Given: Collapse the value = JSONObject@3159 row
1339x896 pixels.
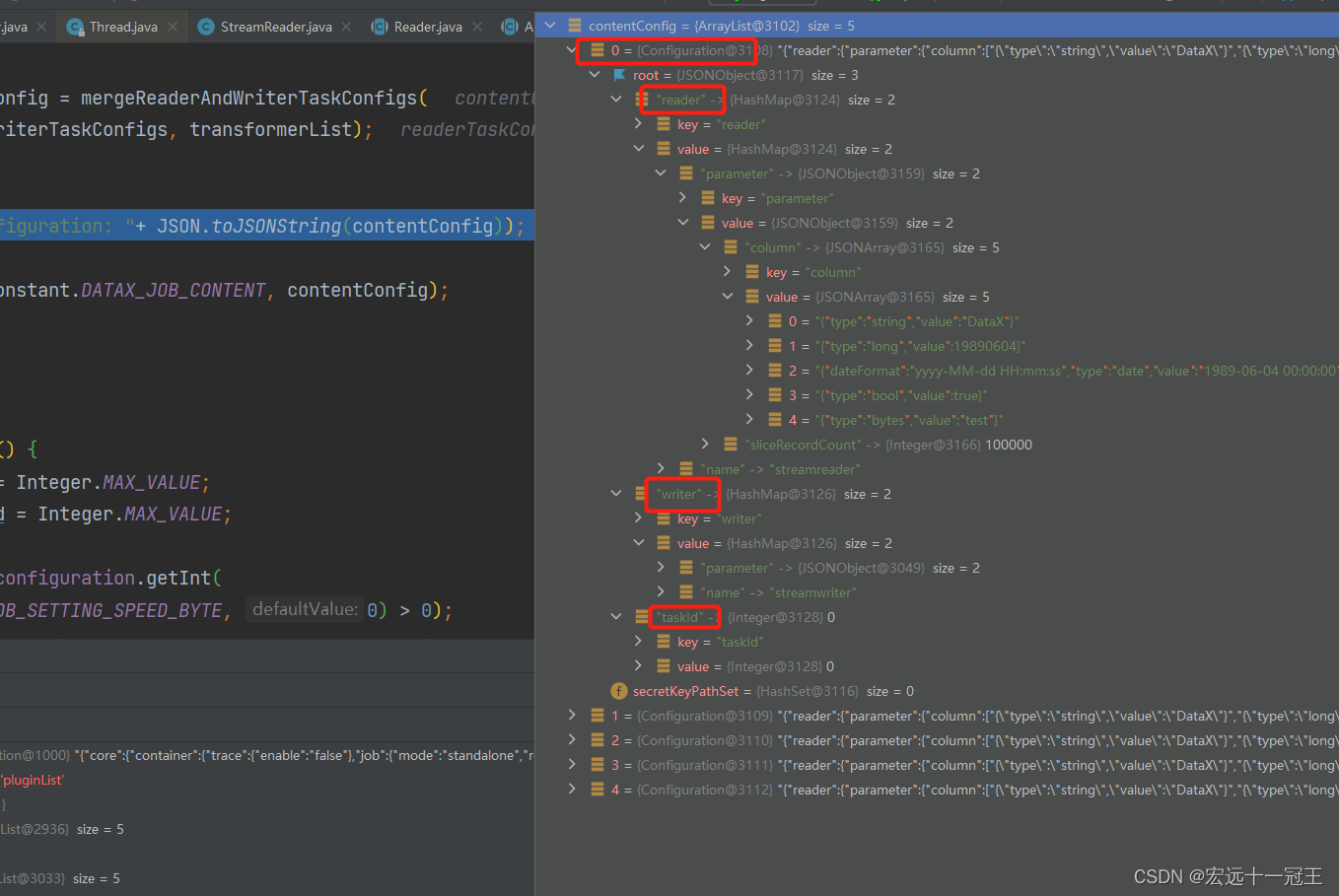Looking at the screenshot, I should (683, 223).
